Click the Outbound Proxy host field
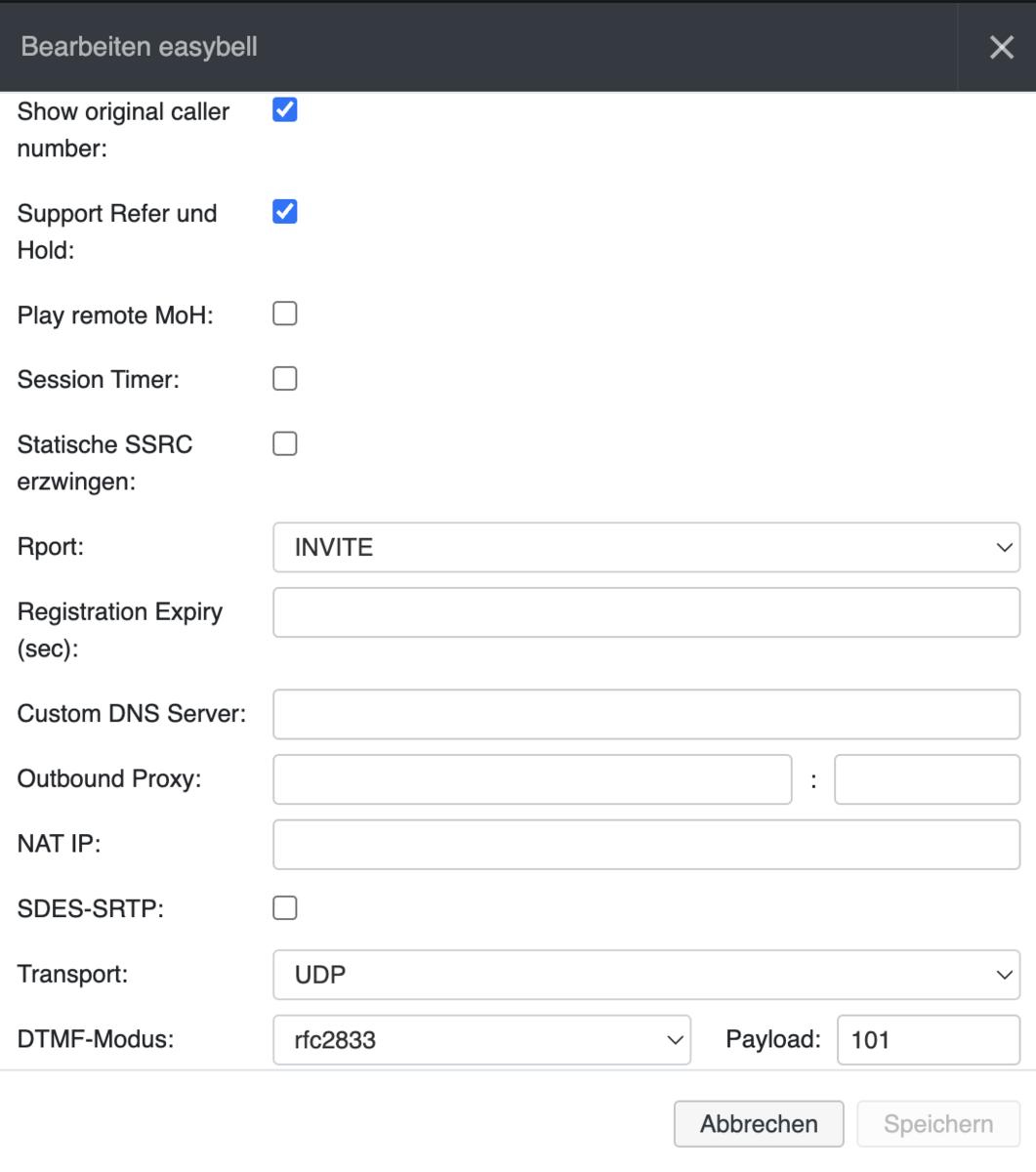Viewport: 1036px width, 1172px height. coord(531,779)
